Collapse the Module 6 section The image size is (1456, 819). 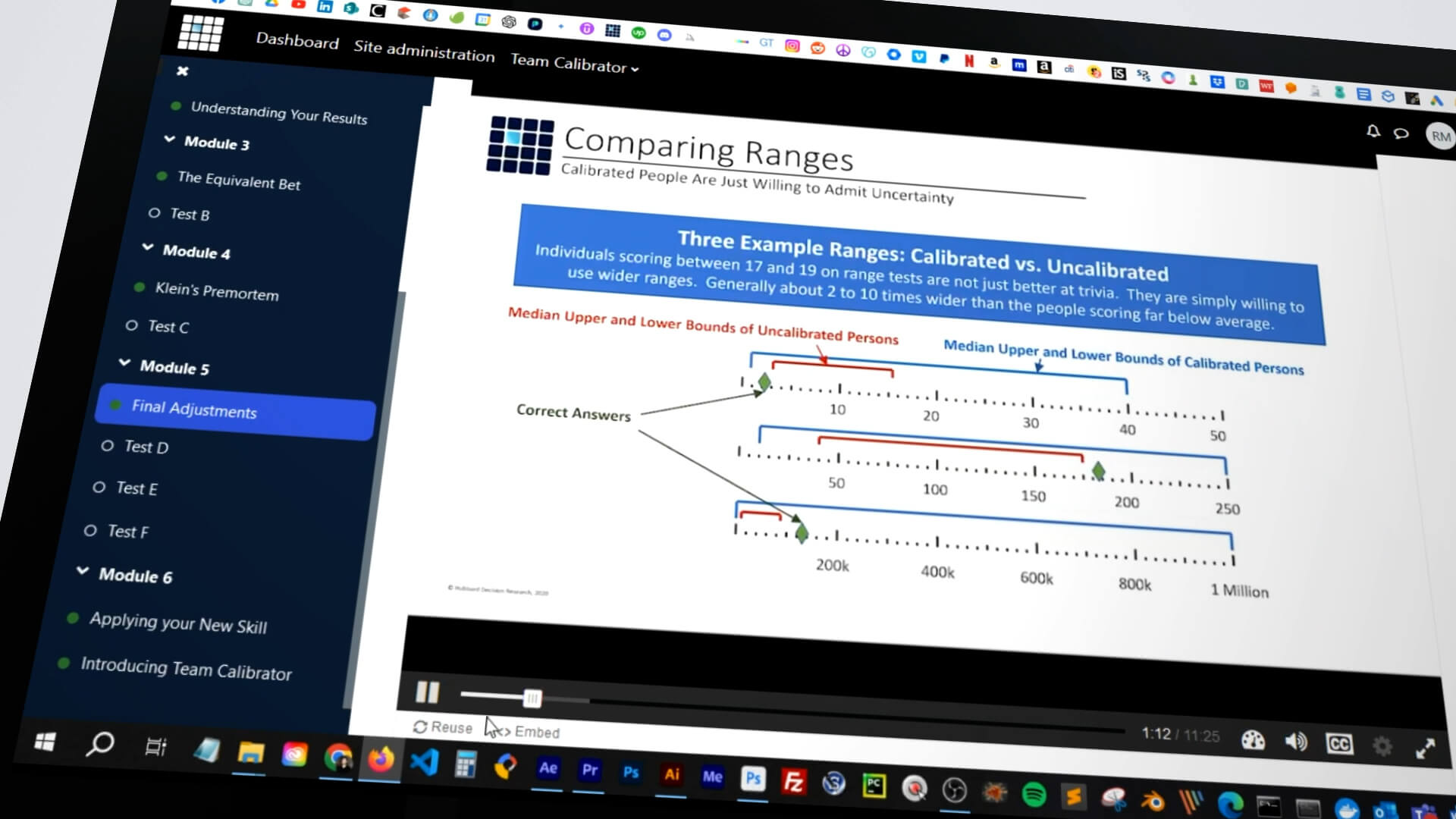tap(83, 571)
